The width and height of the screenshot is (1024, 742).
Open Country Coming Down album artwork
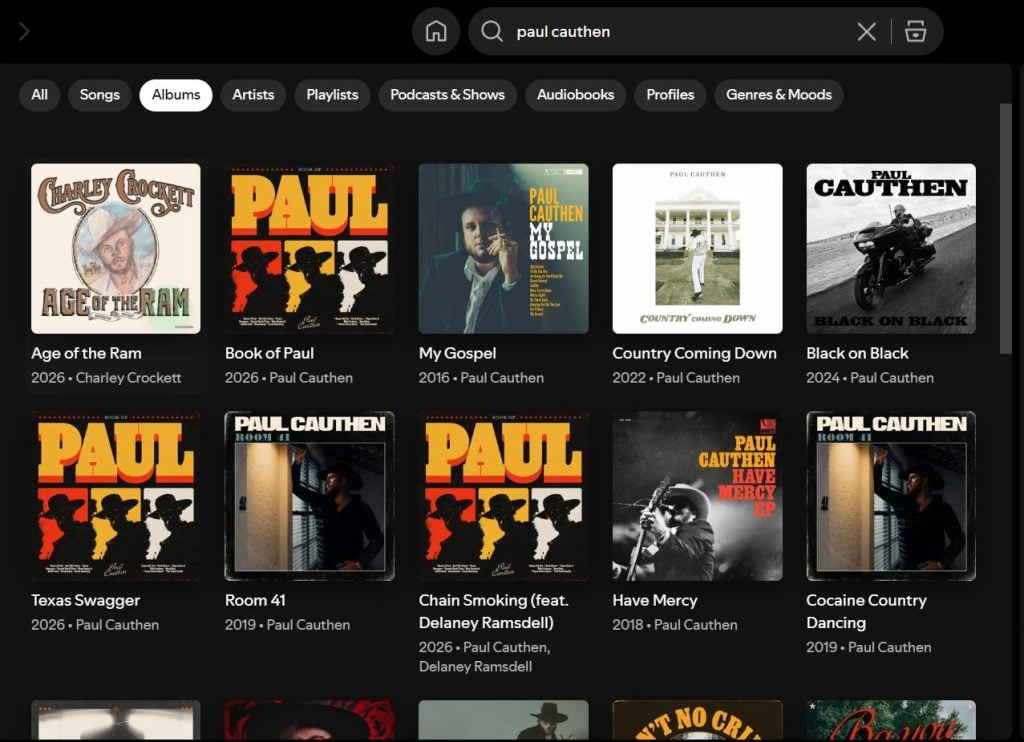tap(697, 248)
